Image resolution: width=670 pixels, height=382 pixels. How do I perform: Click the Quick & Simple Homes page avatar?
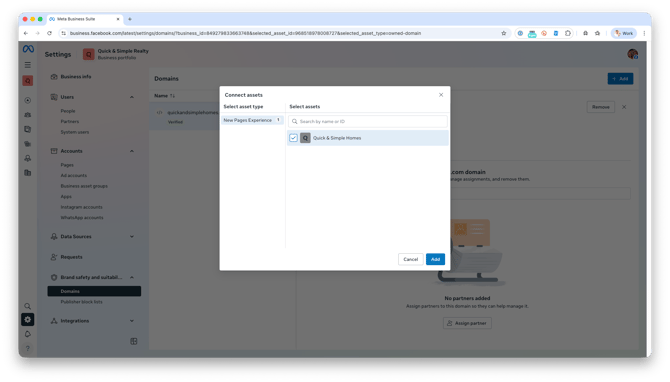tap(305, 138)
